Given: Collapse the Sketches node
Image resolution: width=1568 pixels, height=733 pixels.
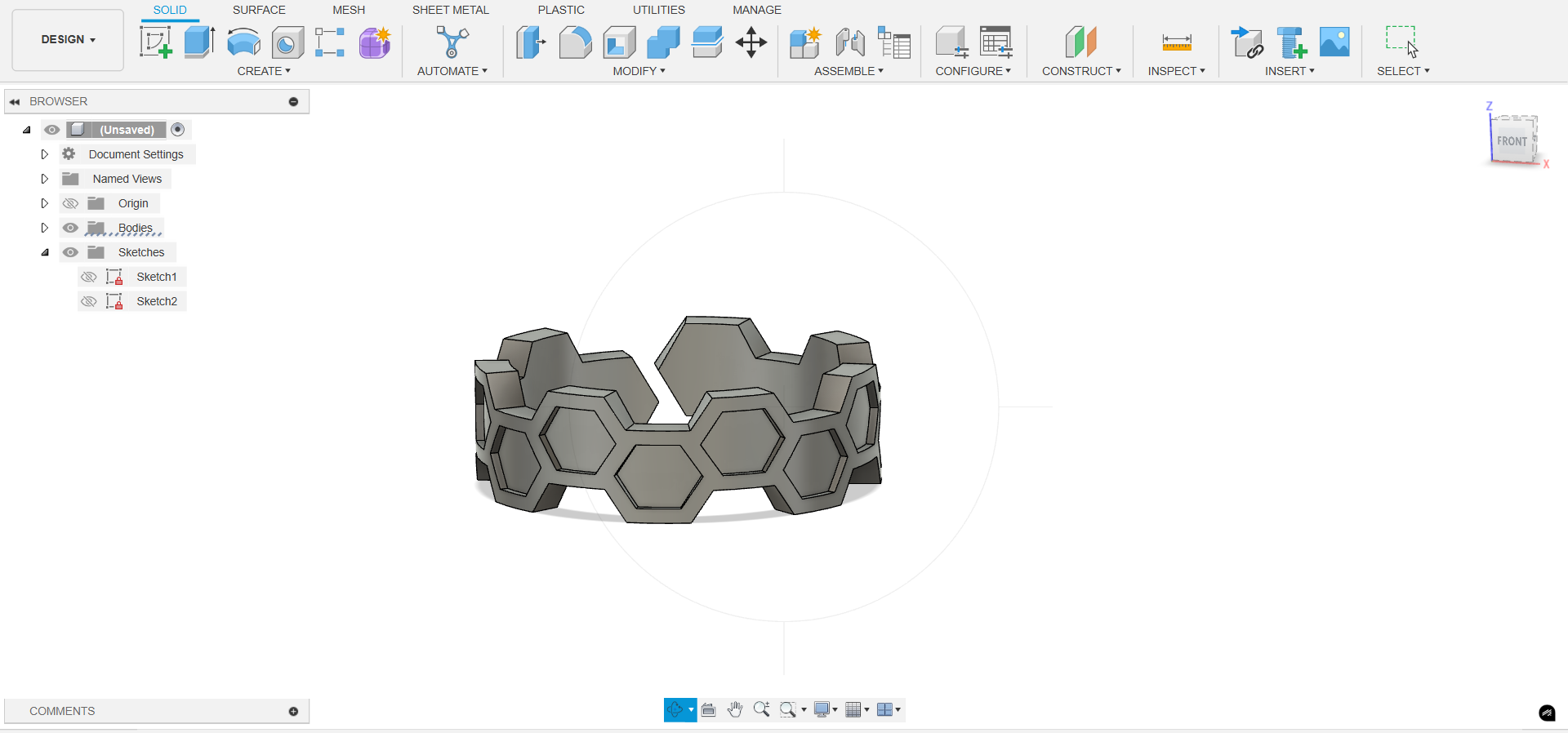Looking at the screenshot, I should [45, 252].
